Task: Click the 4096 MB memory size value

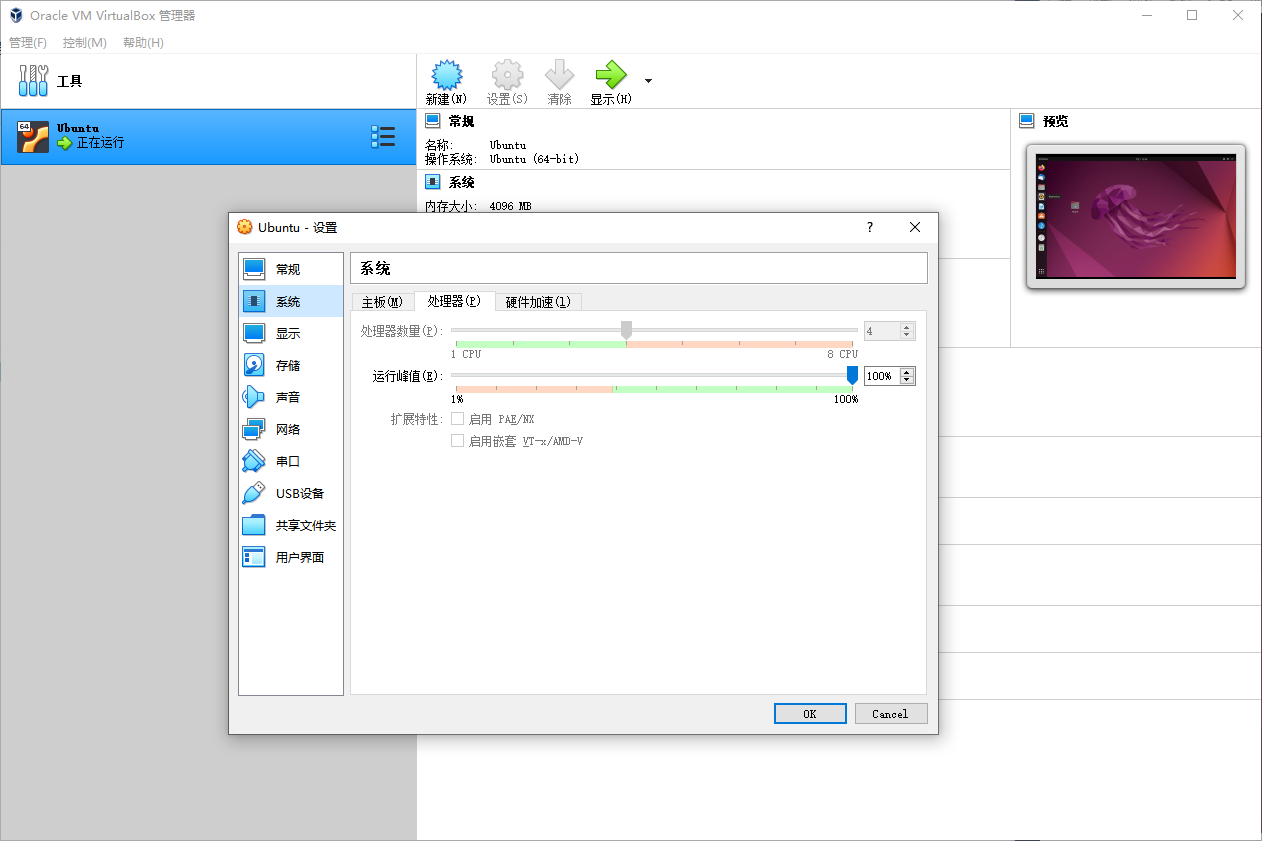Action: (x=510, y=206)
